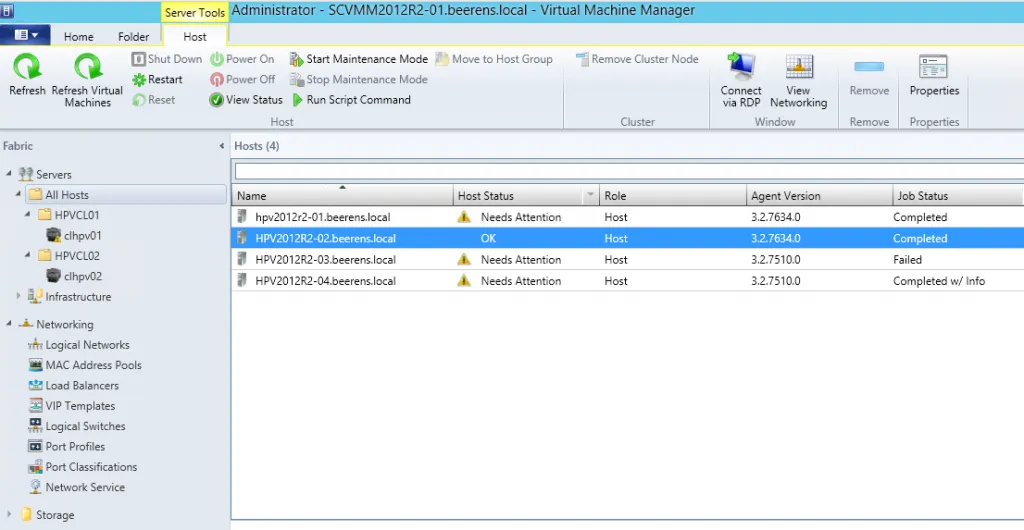This screenshot has width=1024, height=530.
Task: Click the Remove icon in the ribbon
Action: [x=869, y=67]
